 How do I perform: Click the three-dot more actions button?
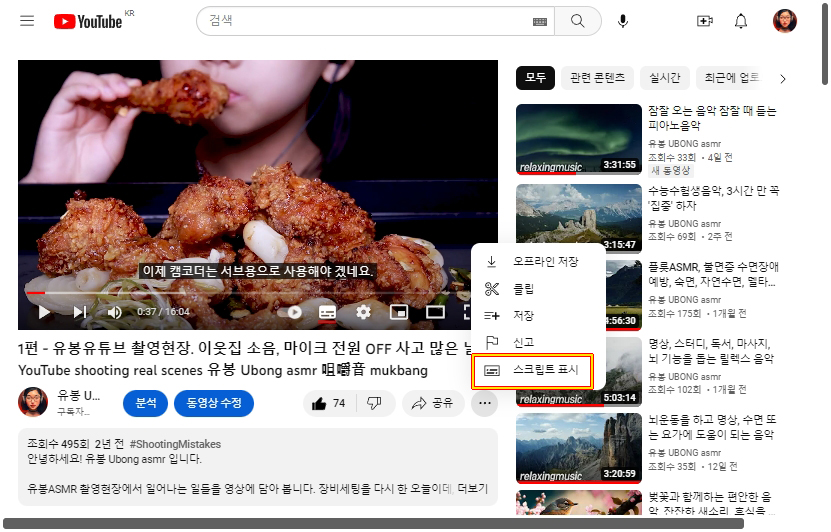[484, 404]
